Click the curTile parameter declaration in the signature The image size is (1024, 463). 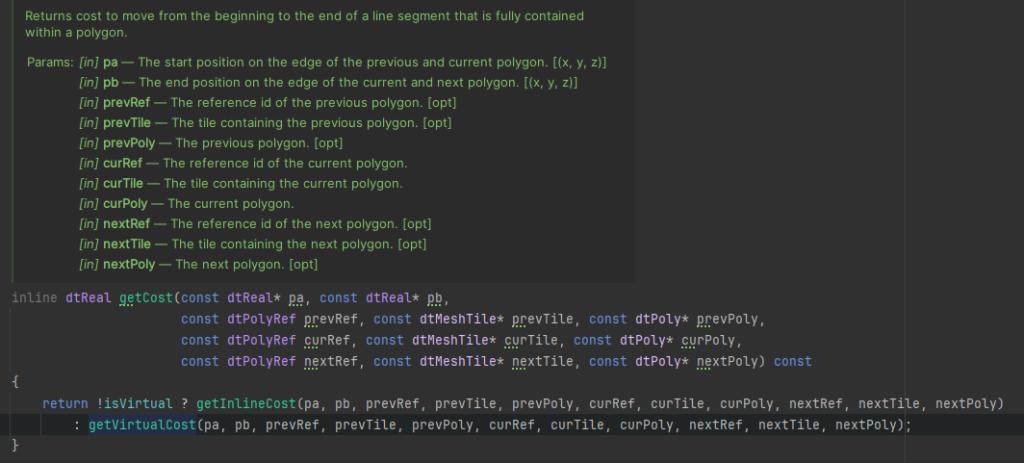pos(538,340)
